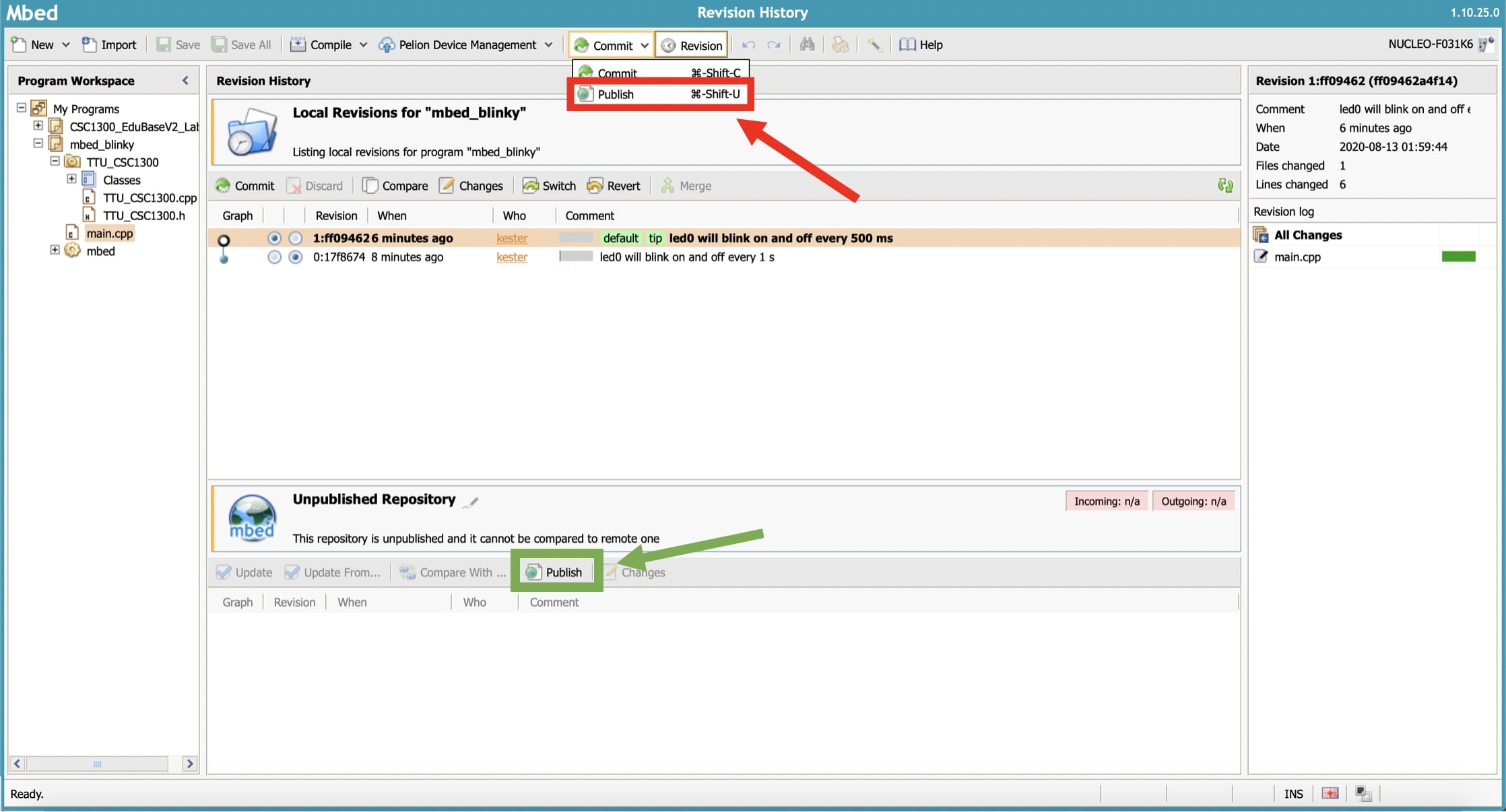Expand the CSC1300_EduBaseV2_Lab program node

click(38, 126)
